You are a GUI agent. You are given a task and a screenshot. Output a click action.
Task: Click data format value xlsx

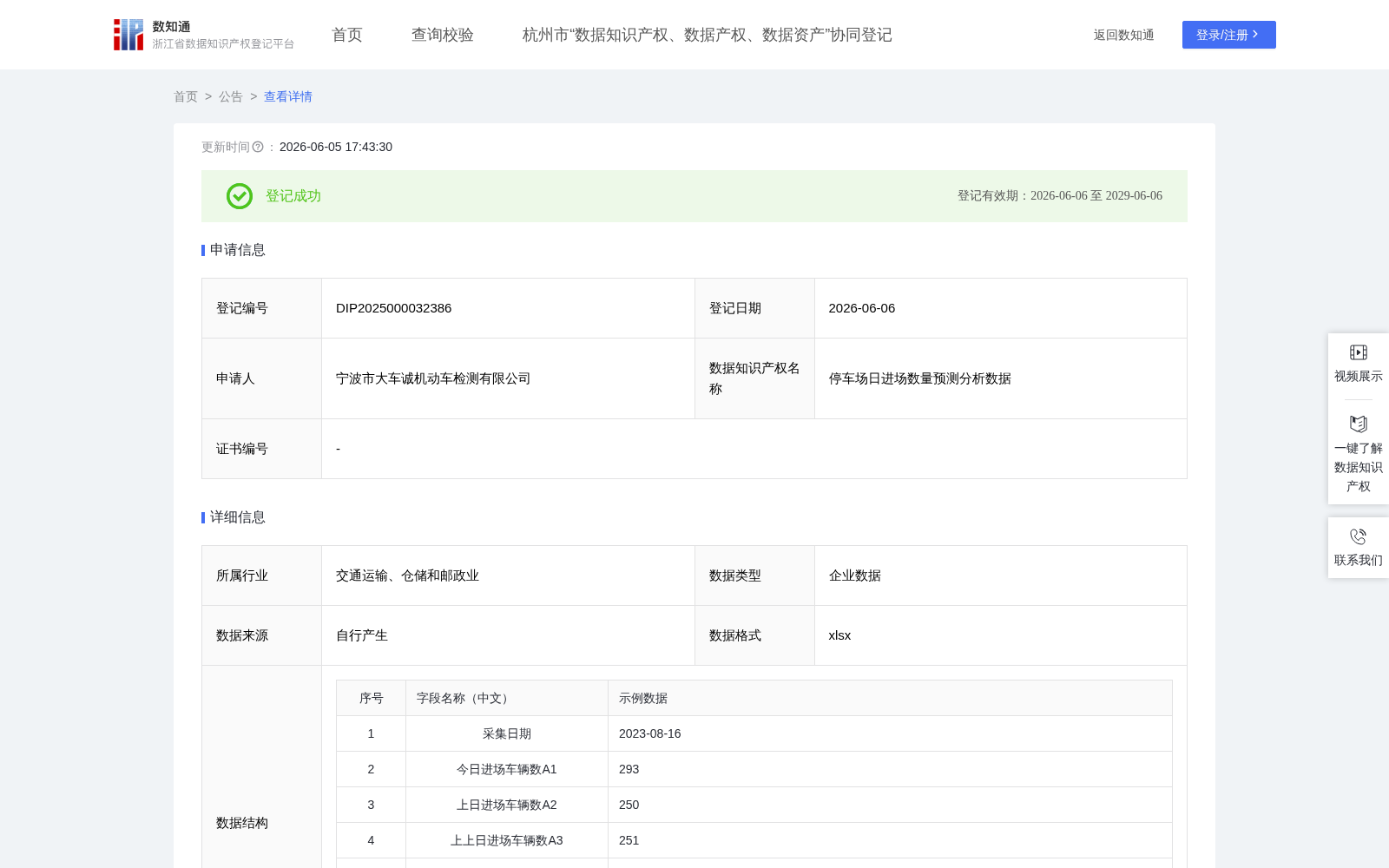[x=840, y=635]
